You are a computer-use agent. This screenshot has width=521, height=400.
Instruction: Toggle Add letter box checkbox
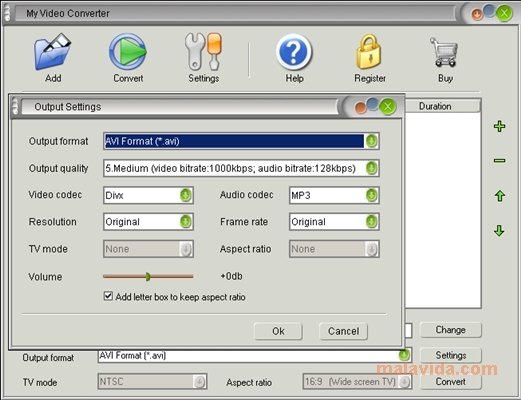pos(108,296)
